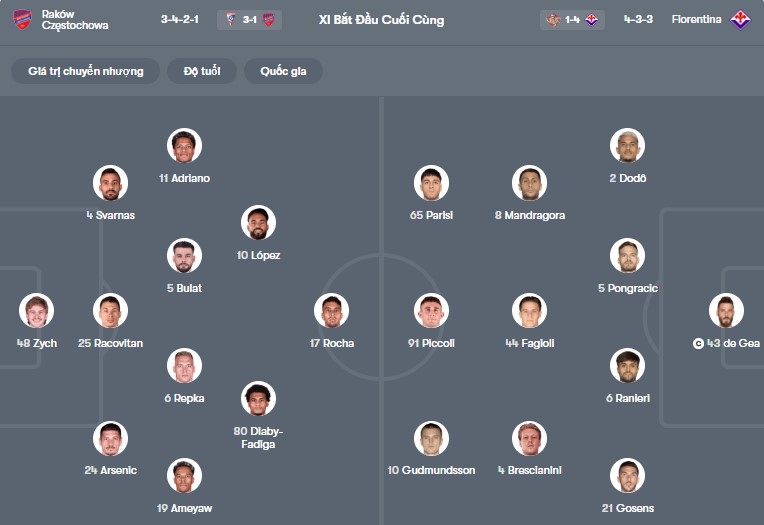Screen dimensions: 764x525
Task: Click the Florentina team name
Action: tap(697, 19)
